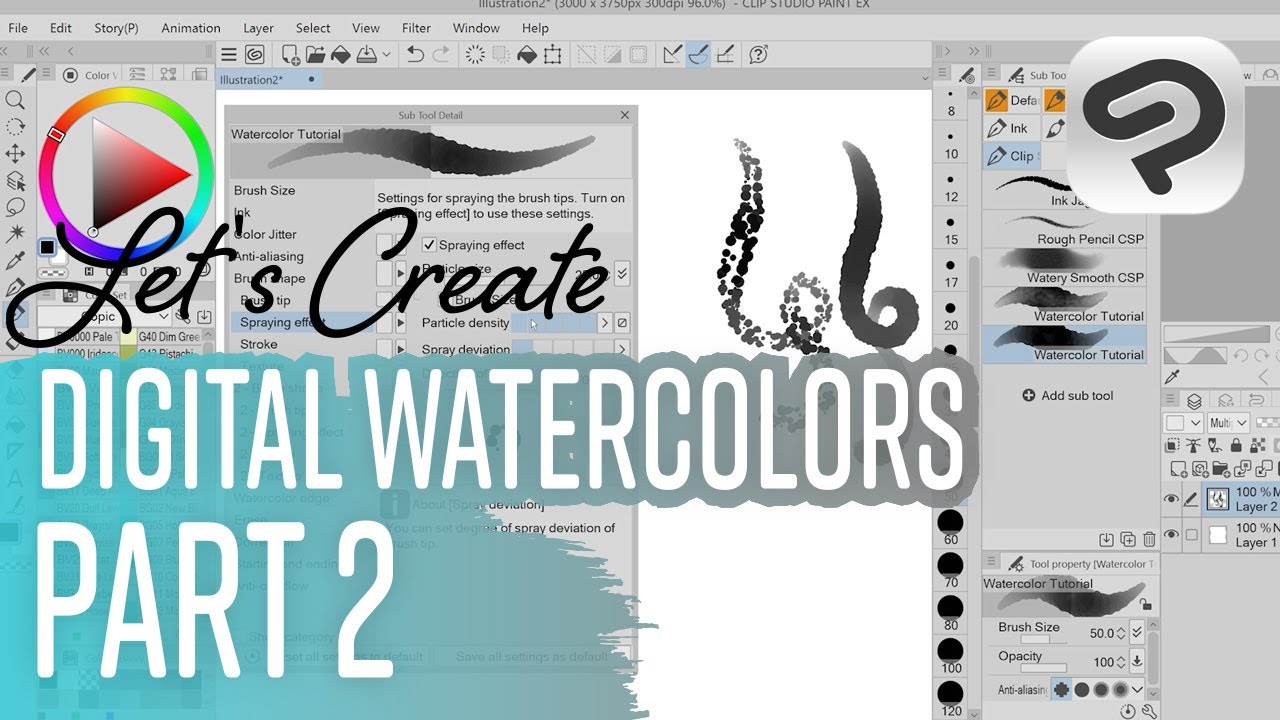Click the arrow right of Particle density slider
1280x720 pixels.
pos(605,323)
